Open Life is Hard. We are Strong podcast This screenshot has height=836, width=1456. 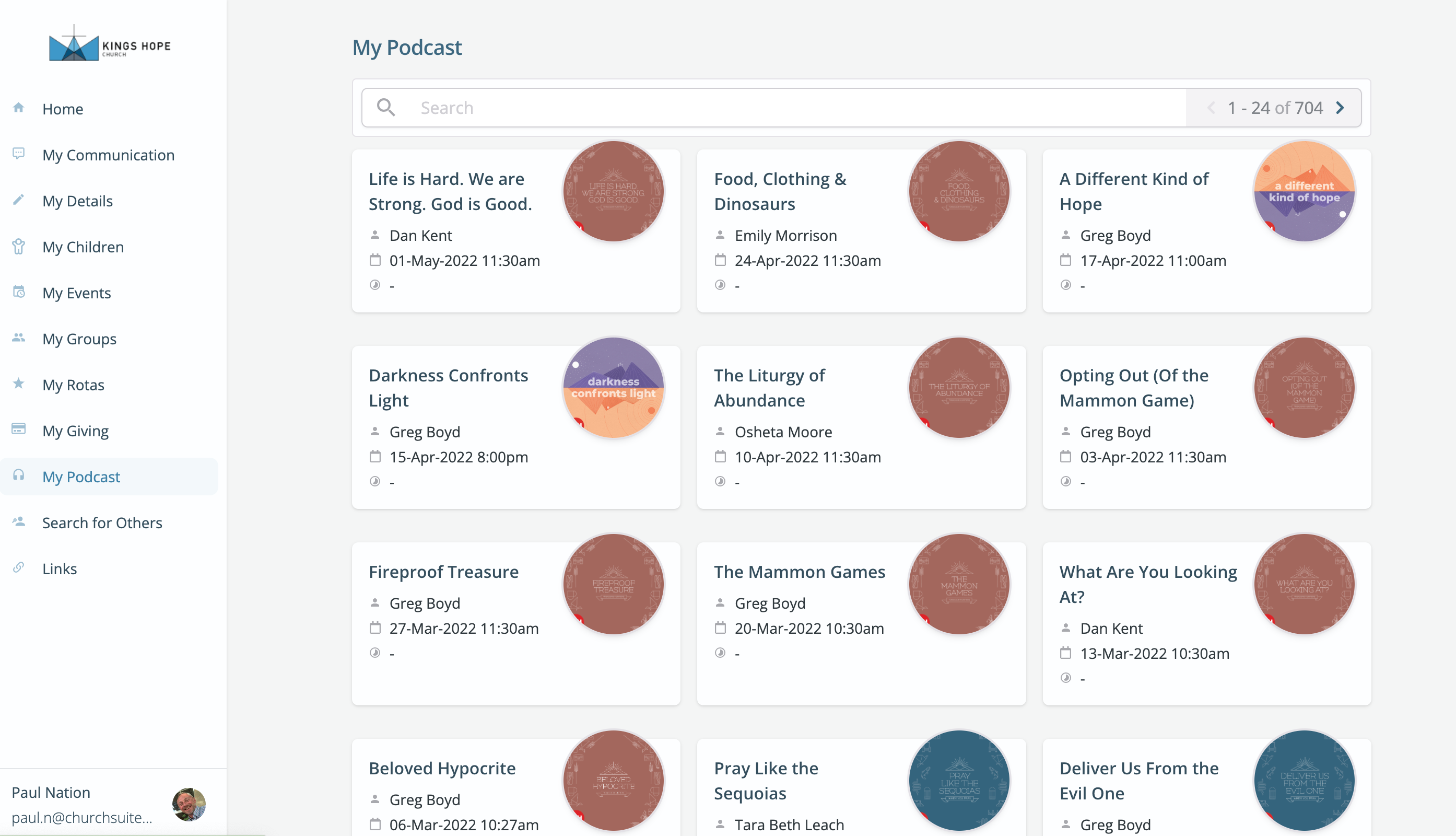point(450,191)
